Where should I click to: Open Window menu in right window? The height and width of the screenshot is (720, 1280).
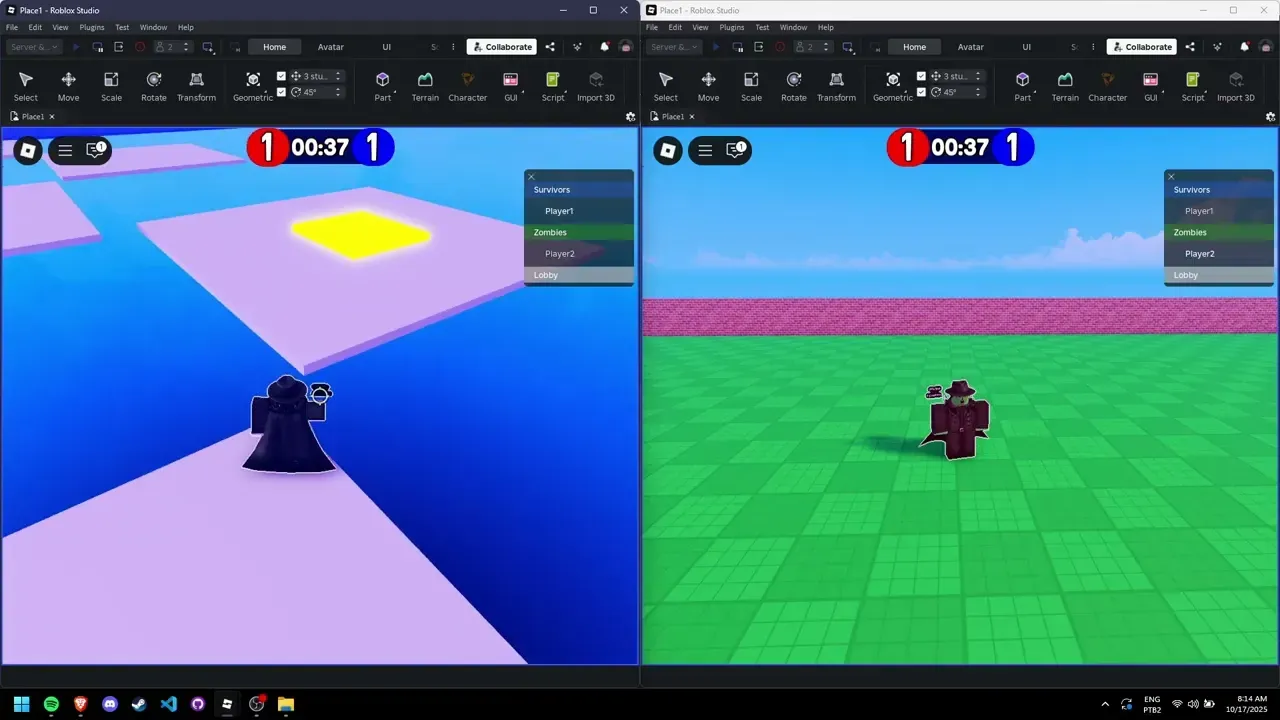(x=793, y=27)
